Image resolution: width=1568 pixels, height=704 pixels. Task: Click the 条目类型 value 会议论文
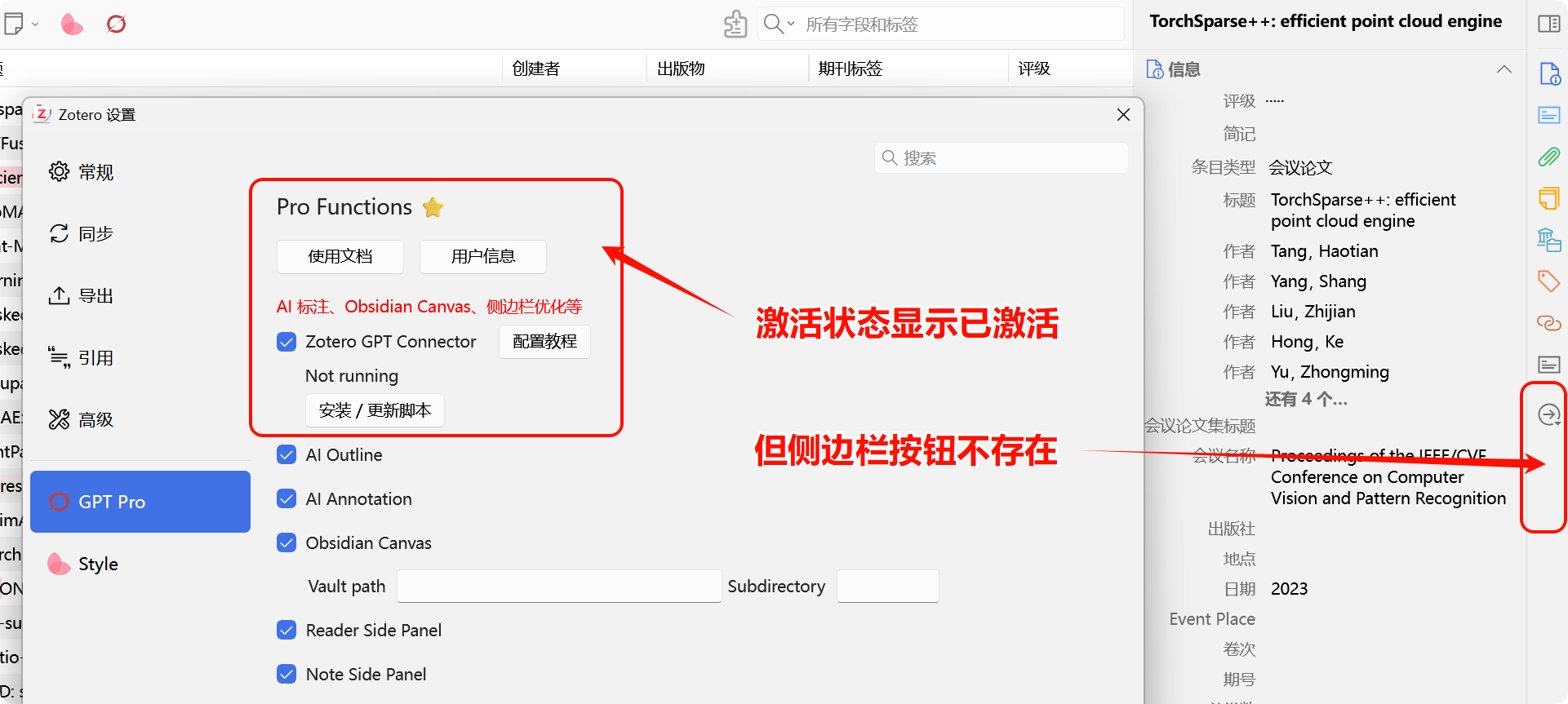pyautogui.click(x=1300, y=167)
